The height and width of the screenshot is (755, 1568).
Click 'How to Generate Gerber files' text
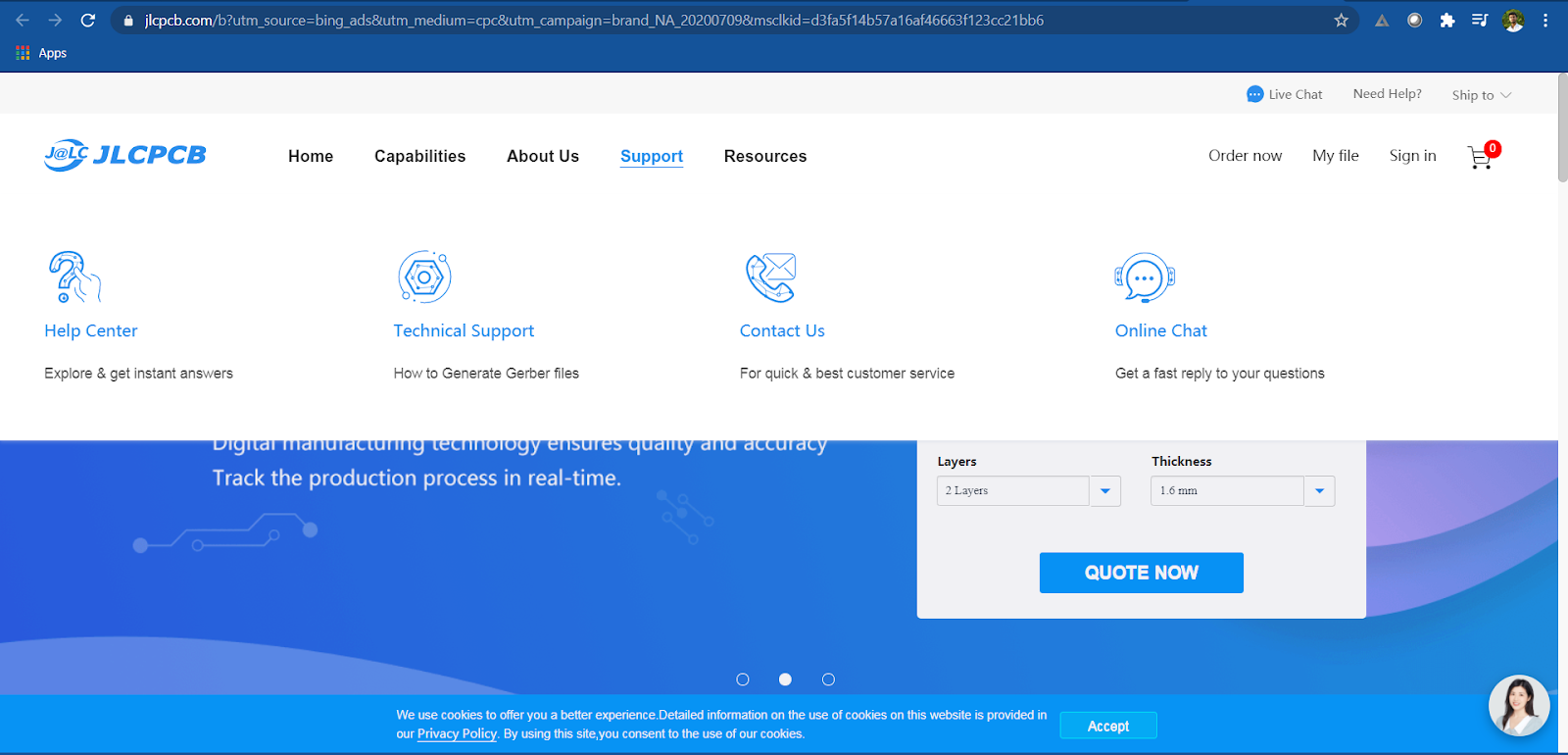coord(486,374)
